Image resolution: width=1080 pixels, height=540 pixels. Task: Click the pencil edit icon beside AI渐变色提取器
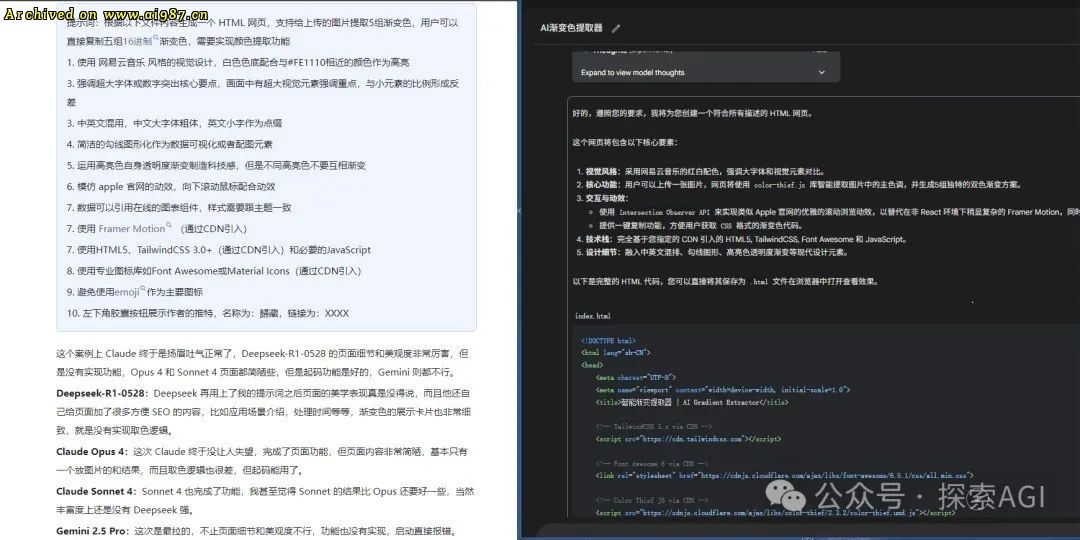click(x=616, y=28)
